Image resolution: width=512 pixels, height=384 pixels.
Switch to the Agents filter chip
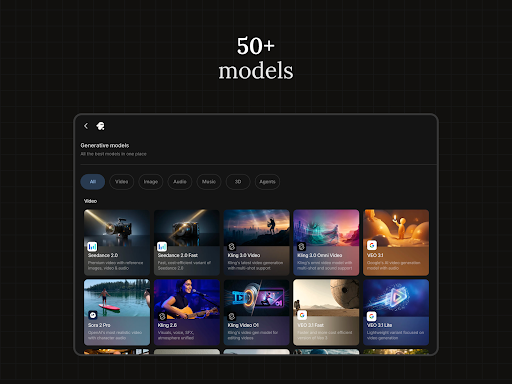(x=267, y=182)
